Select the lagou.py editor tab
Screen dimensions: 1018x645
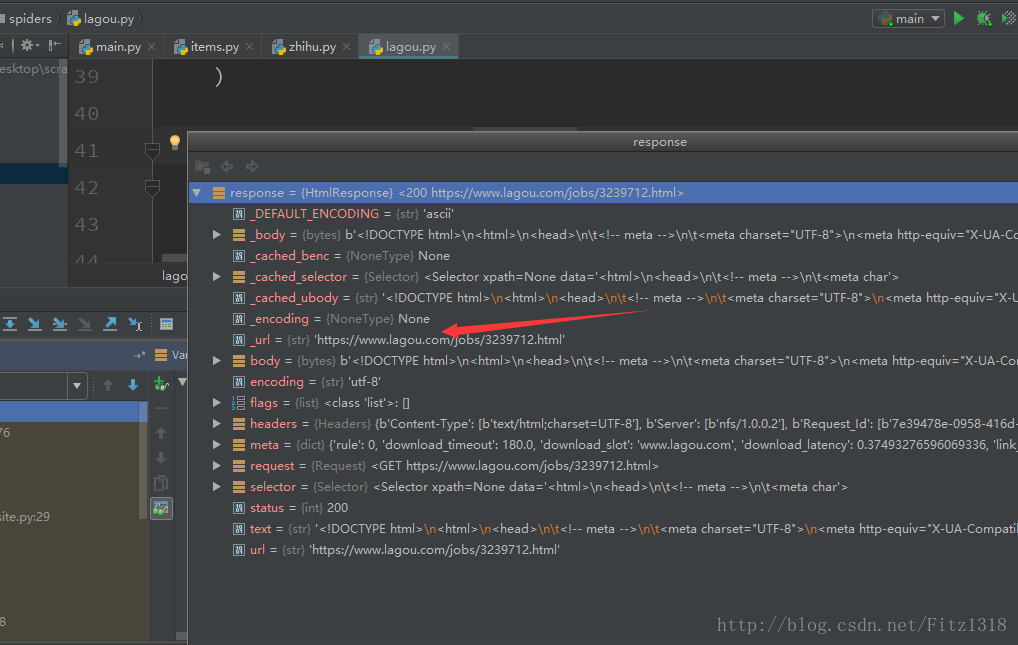tap(410, 47)
